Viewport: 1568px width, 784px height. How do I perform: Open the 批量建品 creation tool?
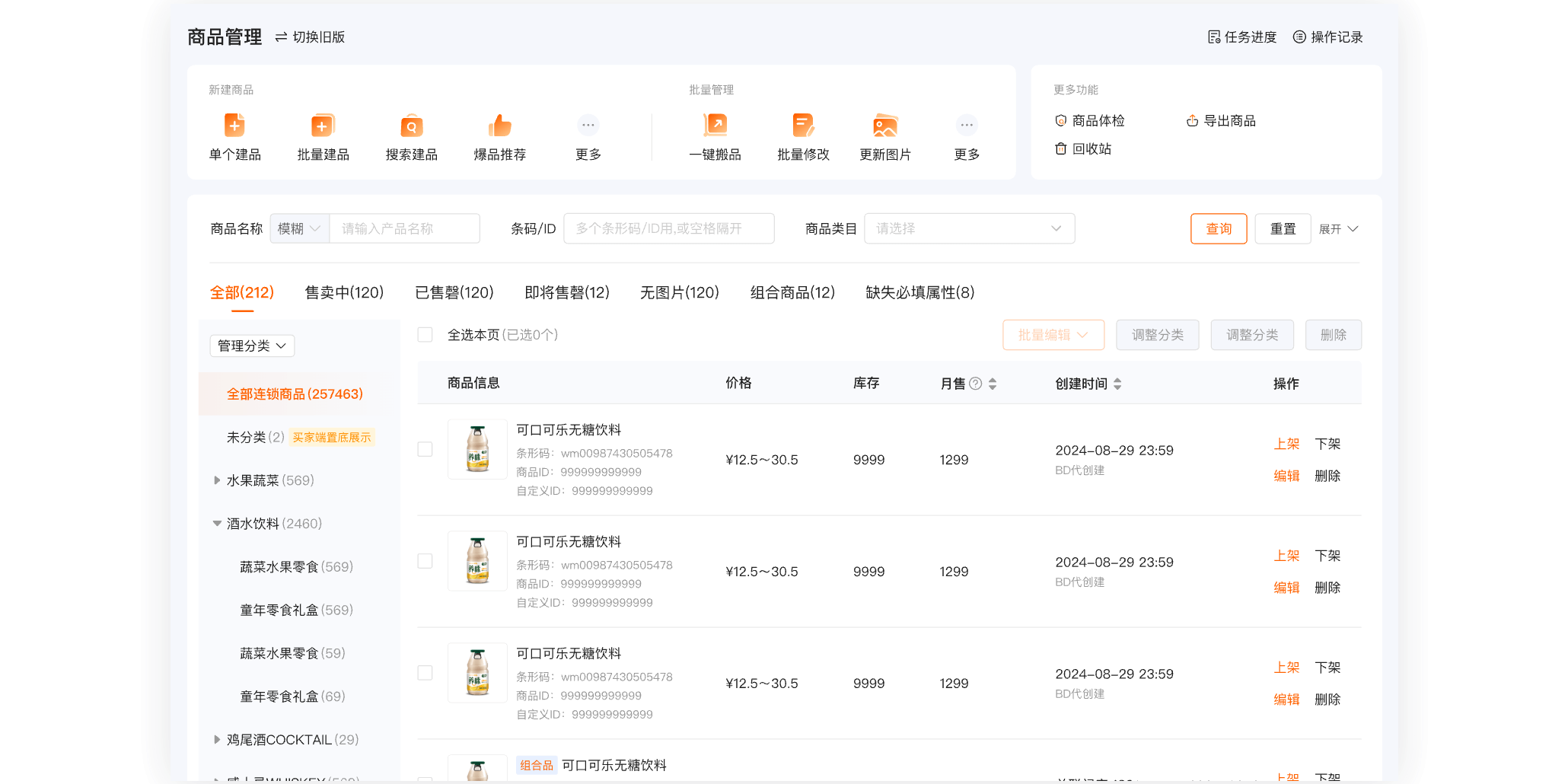(x=322, y=137)
